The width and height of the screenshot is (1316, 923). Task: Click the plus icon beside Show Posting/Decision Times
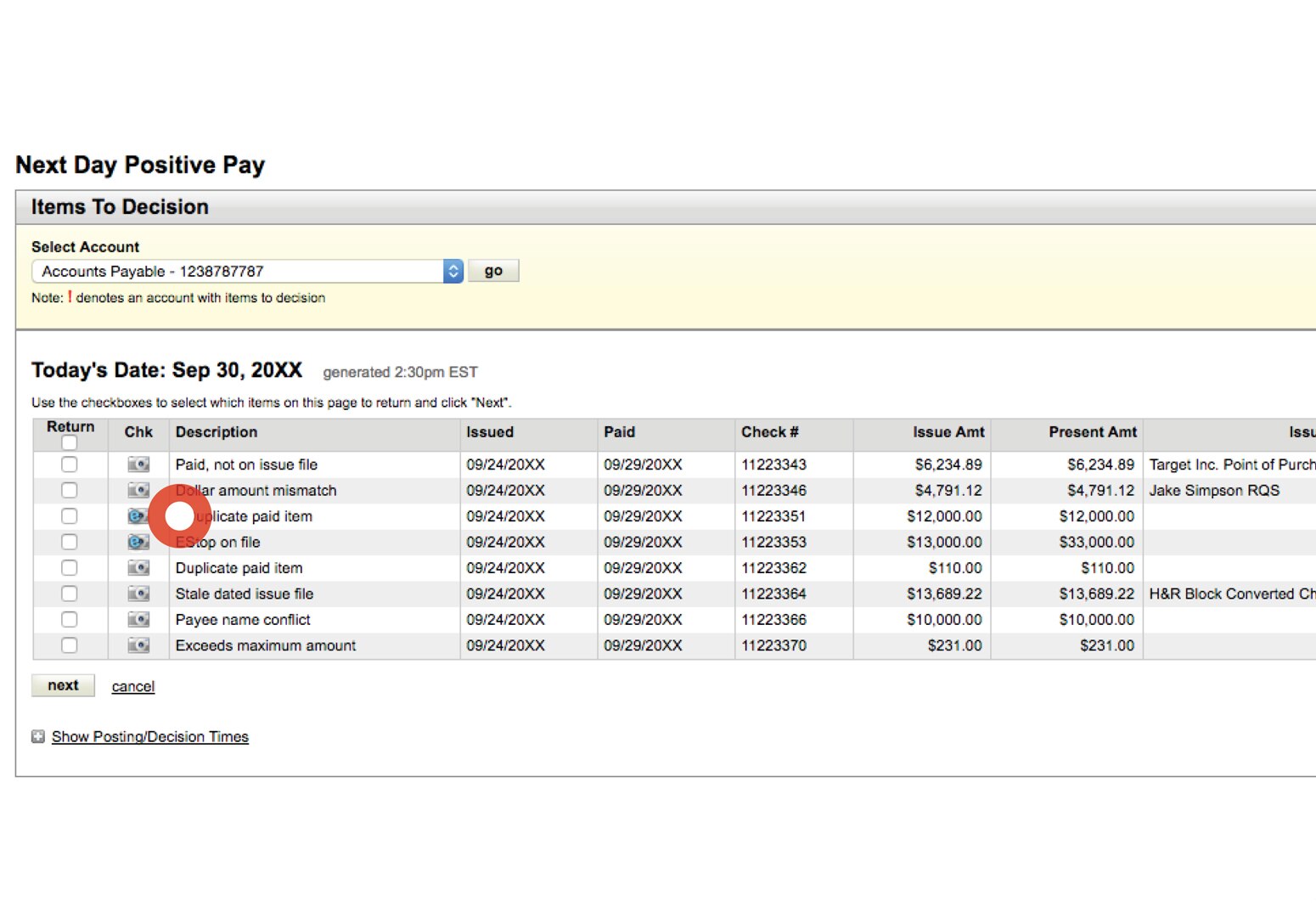click(37, 736)
